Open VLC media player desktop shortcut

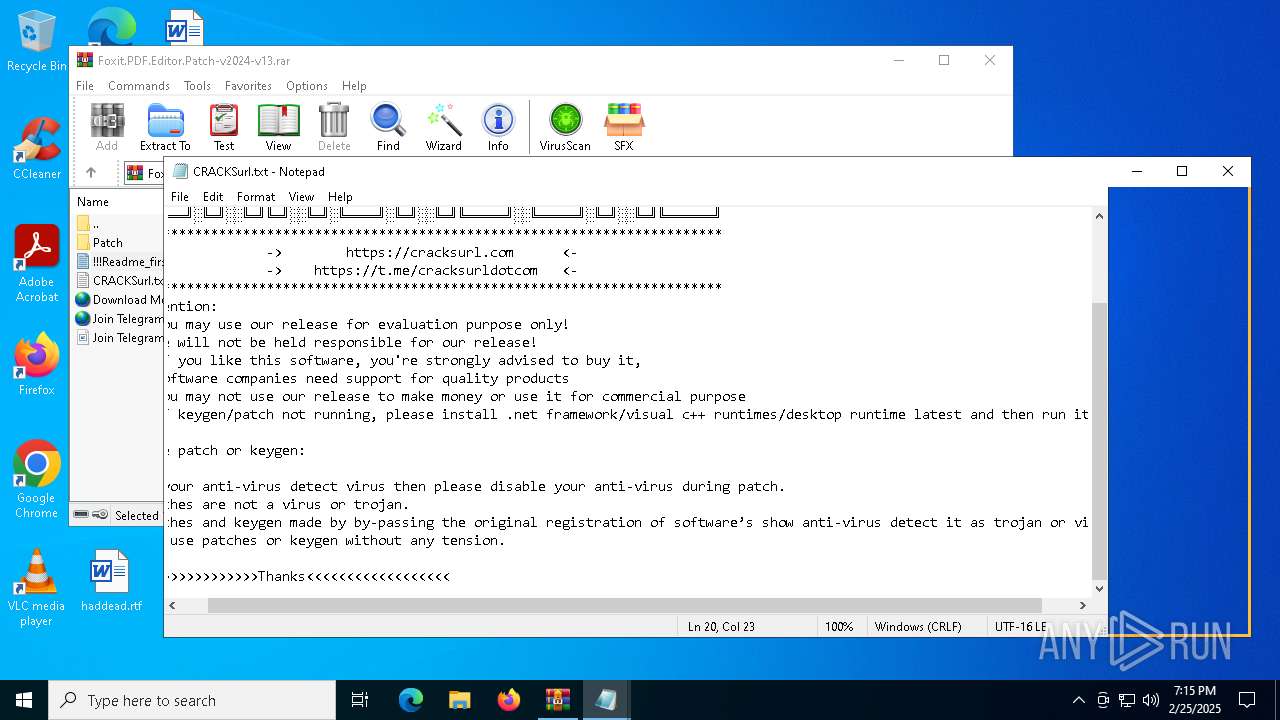click(36, 588)
